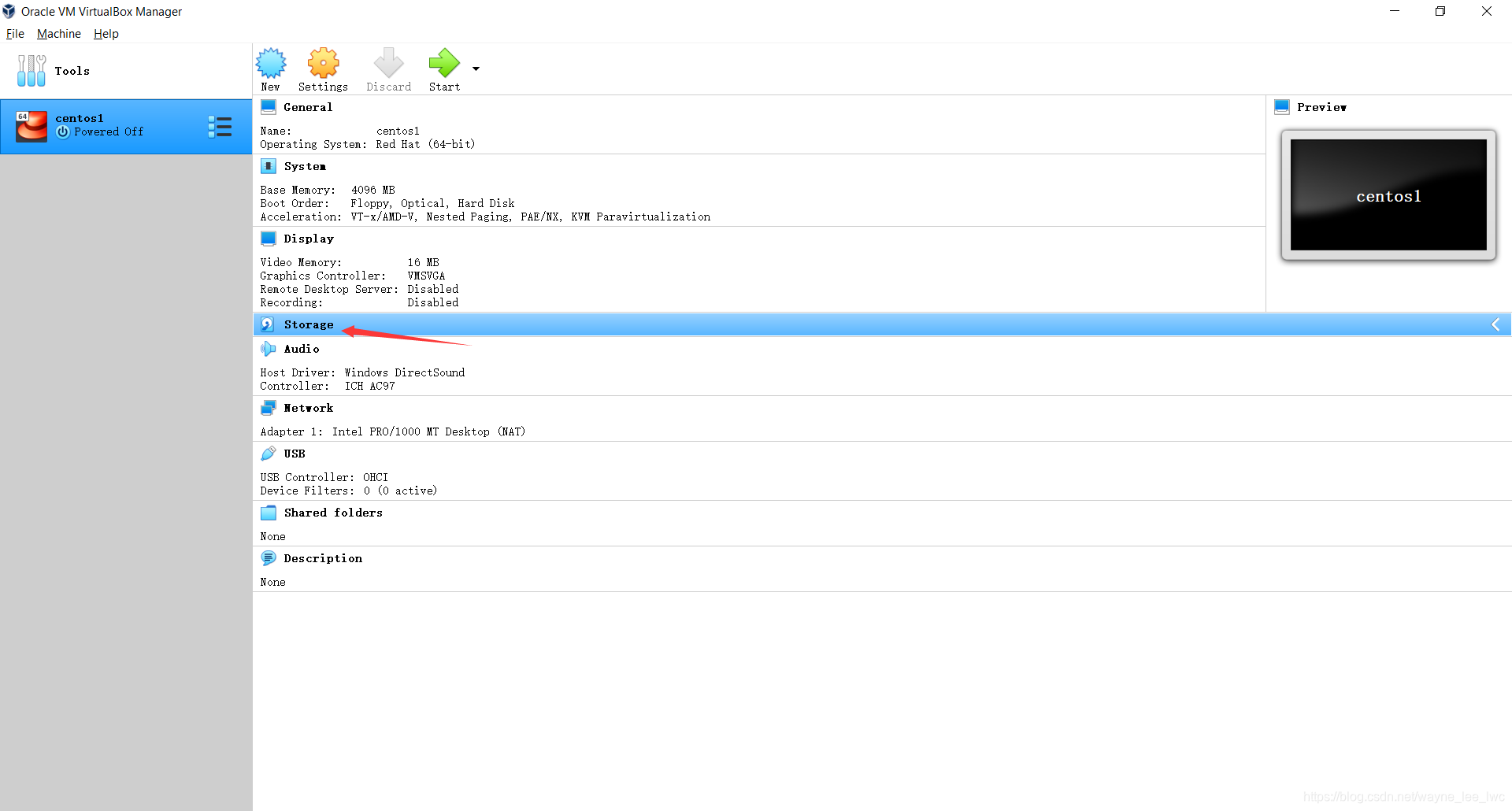1512x811 pixels.
Task: Click 'Red Hat (64-bit)' operating system value
Action: [425, 144]
